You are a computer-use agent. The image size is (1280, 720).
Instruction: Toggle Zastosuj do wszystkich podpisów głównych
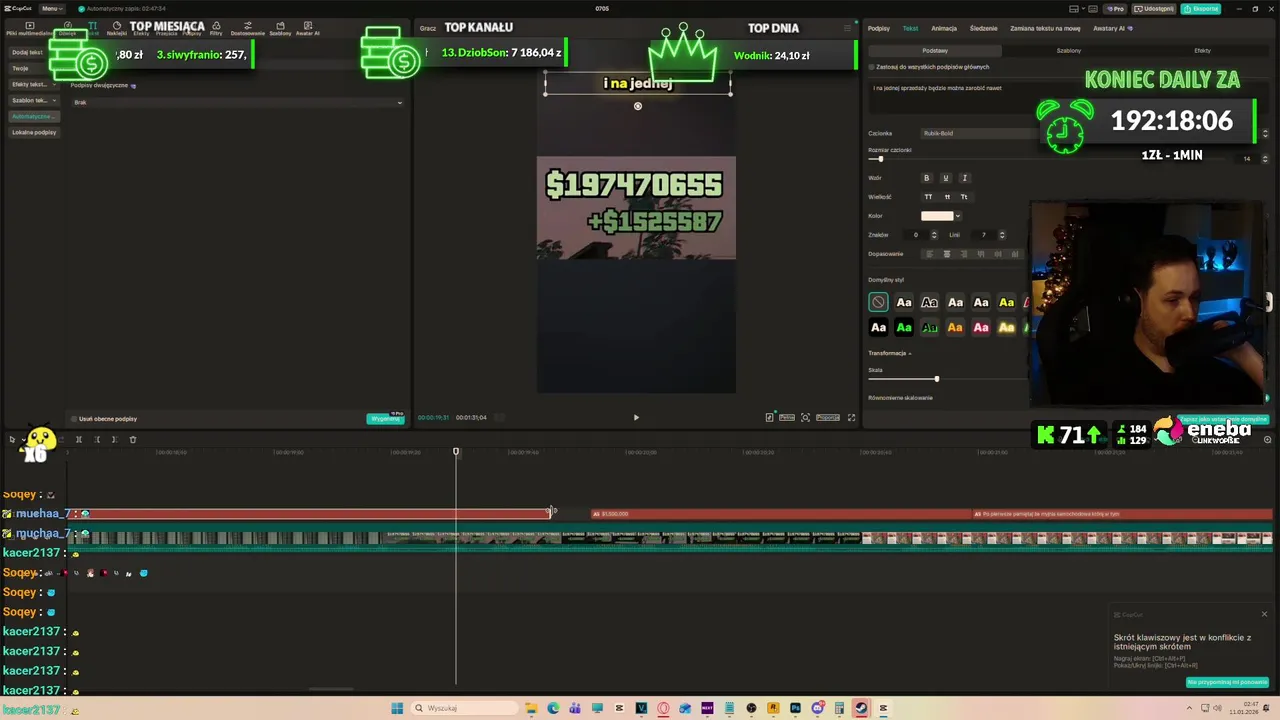[x=872, y=67]
